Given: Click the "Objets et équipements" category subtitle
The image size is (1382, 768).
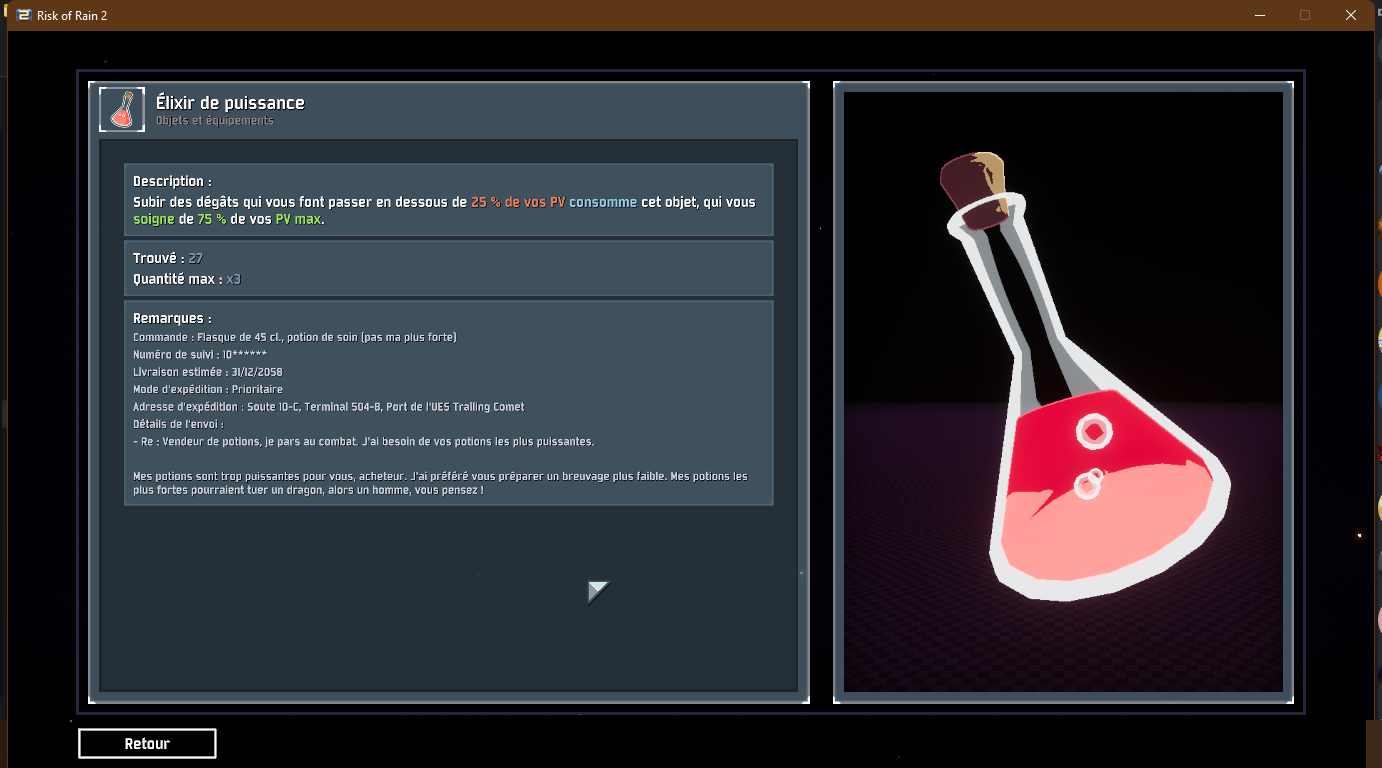Looking at the screenshot, I should coord(214,121).
